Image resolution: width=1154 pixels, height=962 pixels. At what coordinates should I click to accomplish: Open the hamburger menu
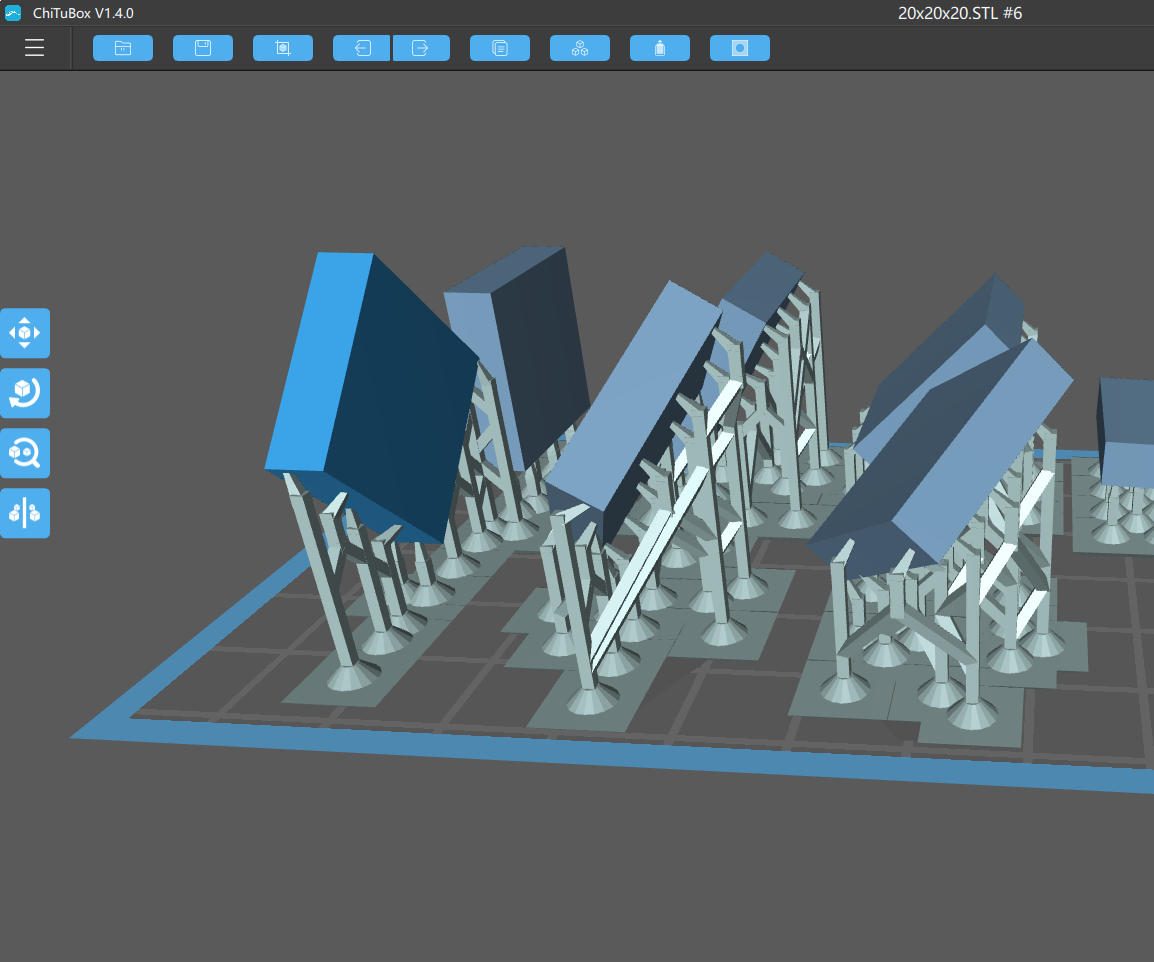[x=34, y=47]
